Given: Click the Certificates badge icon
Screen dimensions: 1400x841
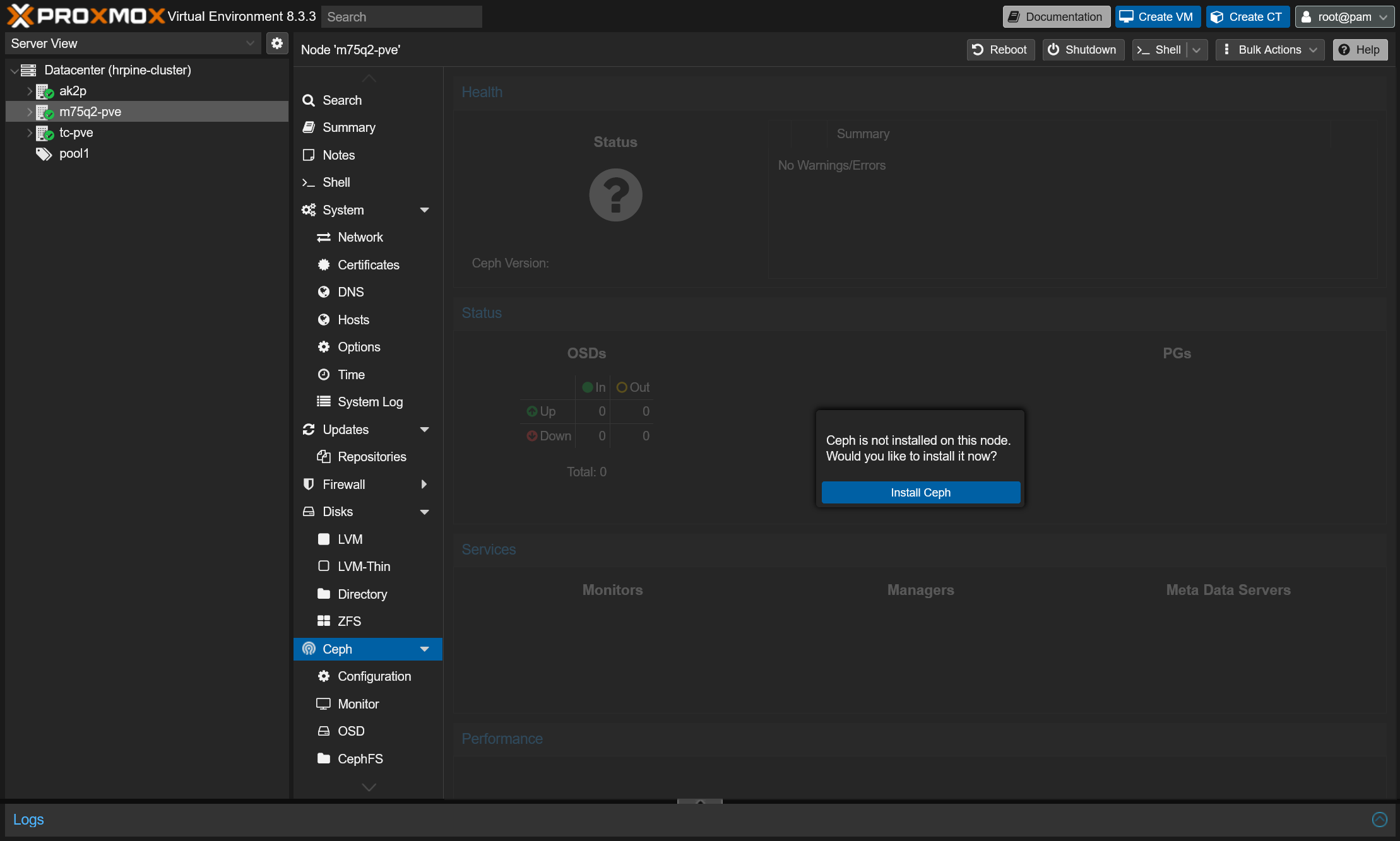Looking at the screenshot, I should pyautogui.click(x=324, y=265).
